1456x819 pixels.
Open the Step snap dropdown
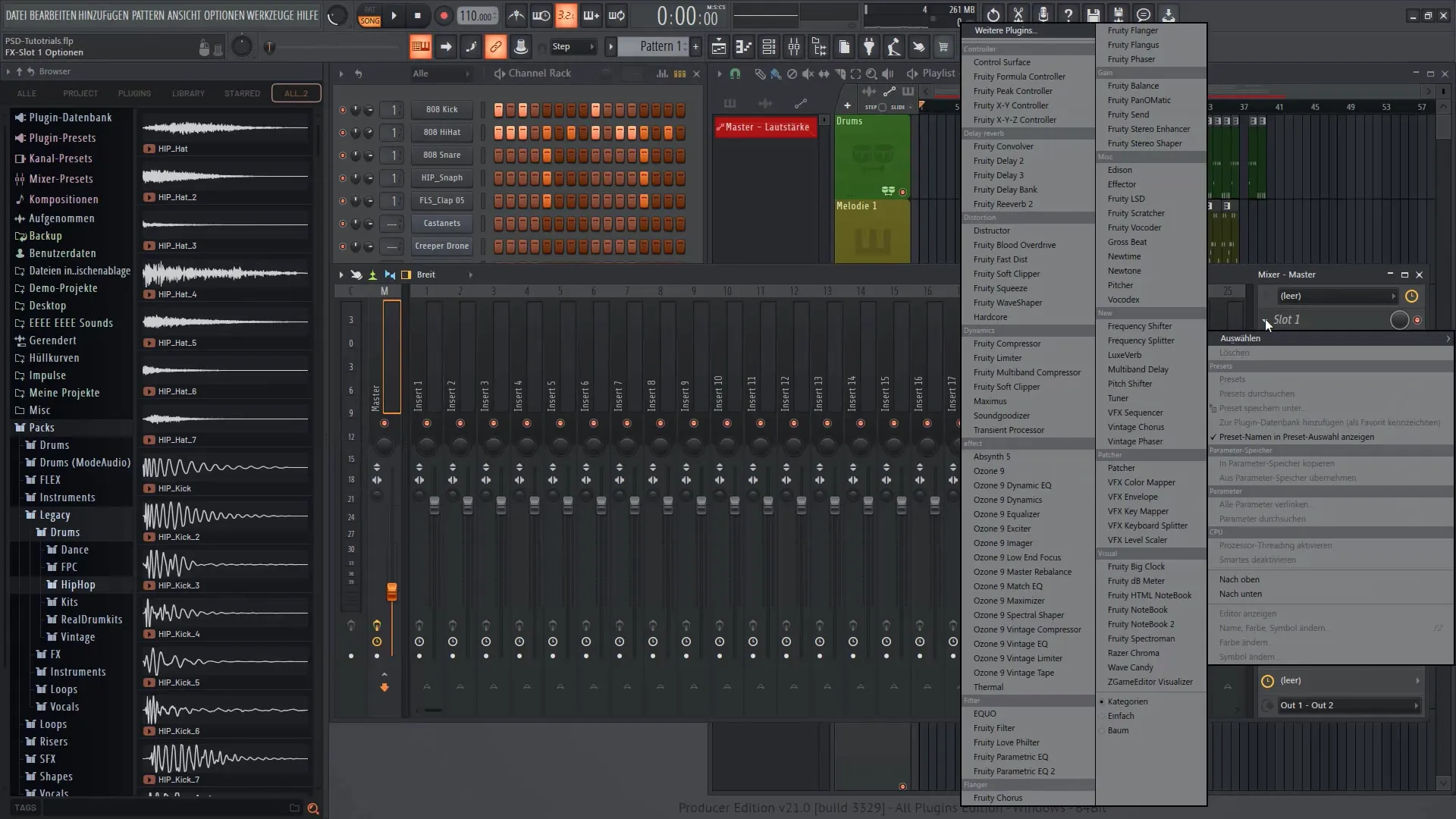tap(573, 47)
